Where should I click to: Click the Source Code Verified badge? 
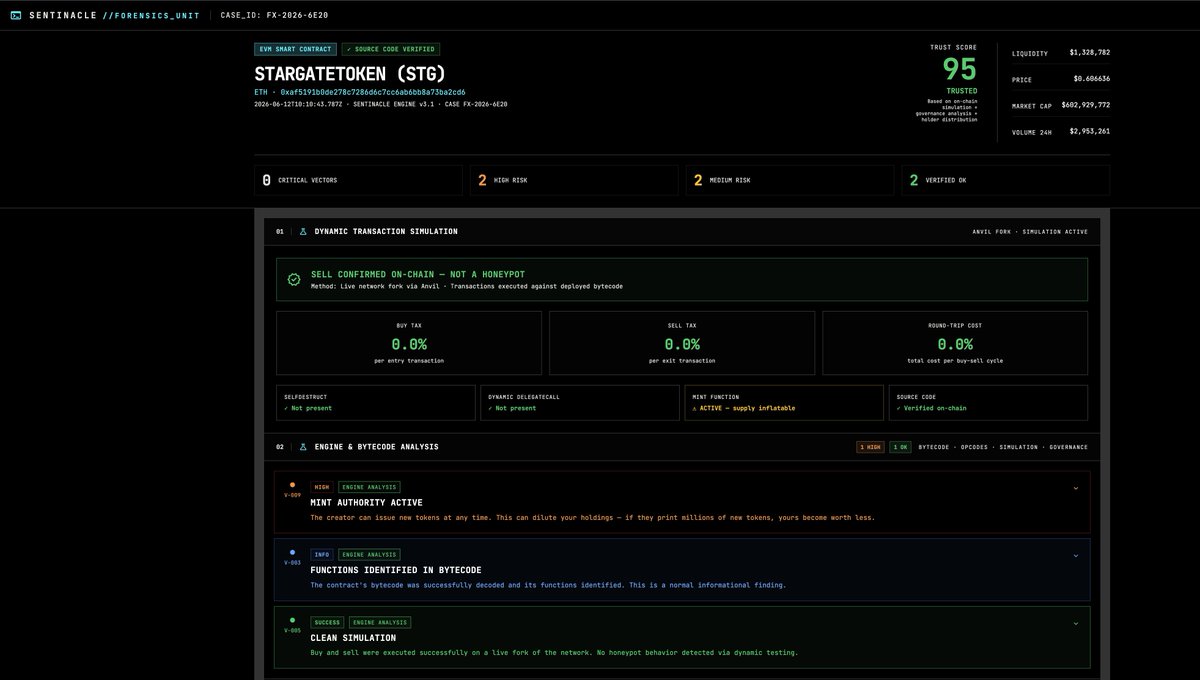pos(391,49)
